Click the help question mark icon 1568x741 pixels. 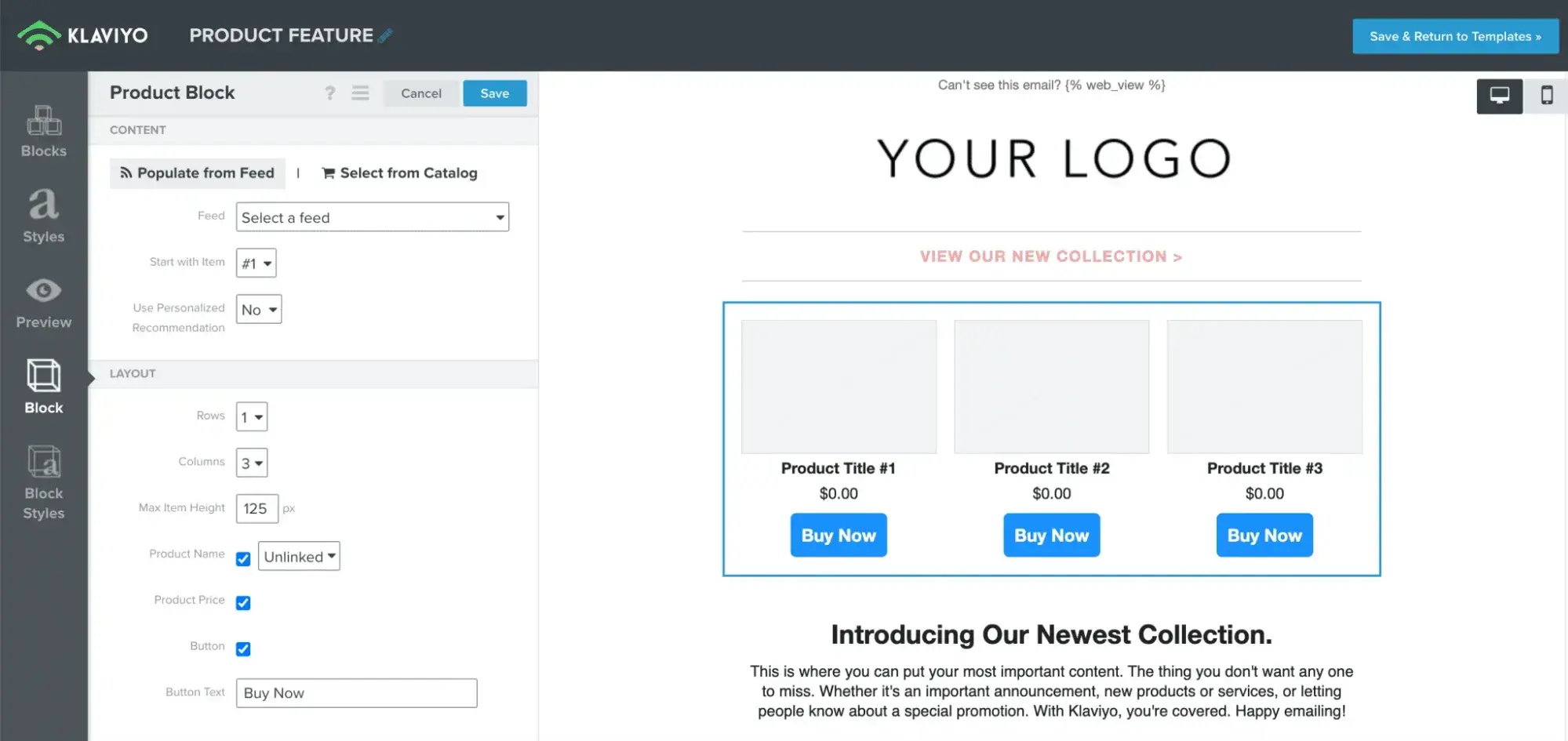pyautogui.click(x=329, y=93)
